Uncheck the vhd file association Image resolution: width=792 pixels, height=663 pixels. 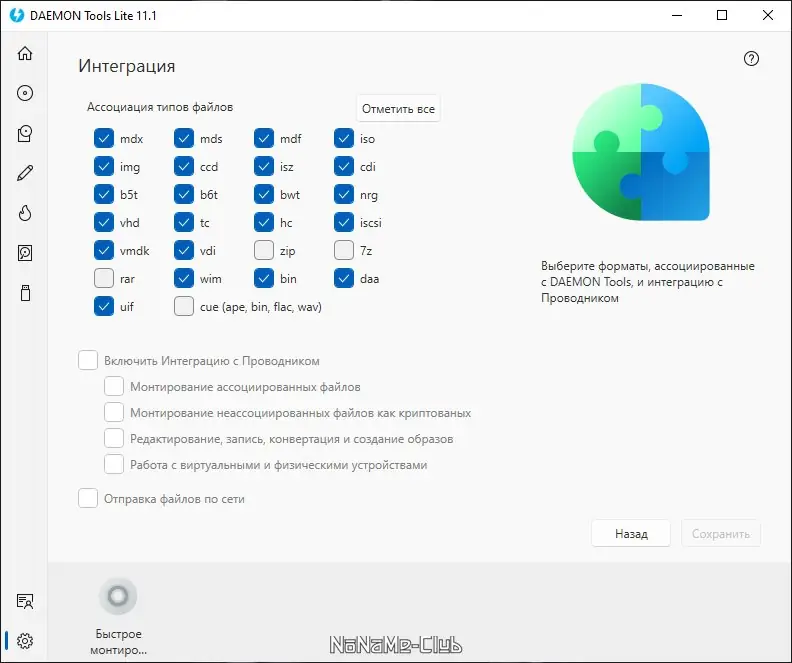point(104,222)
